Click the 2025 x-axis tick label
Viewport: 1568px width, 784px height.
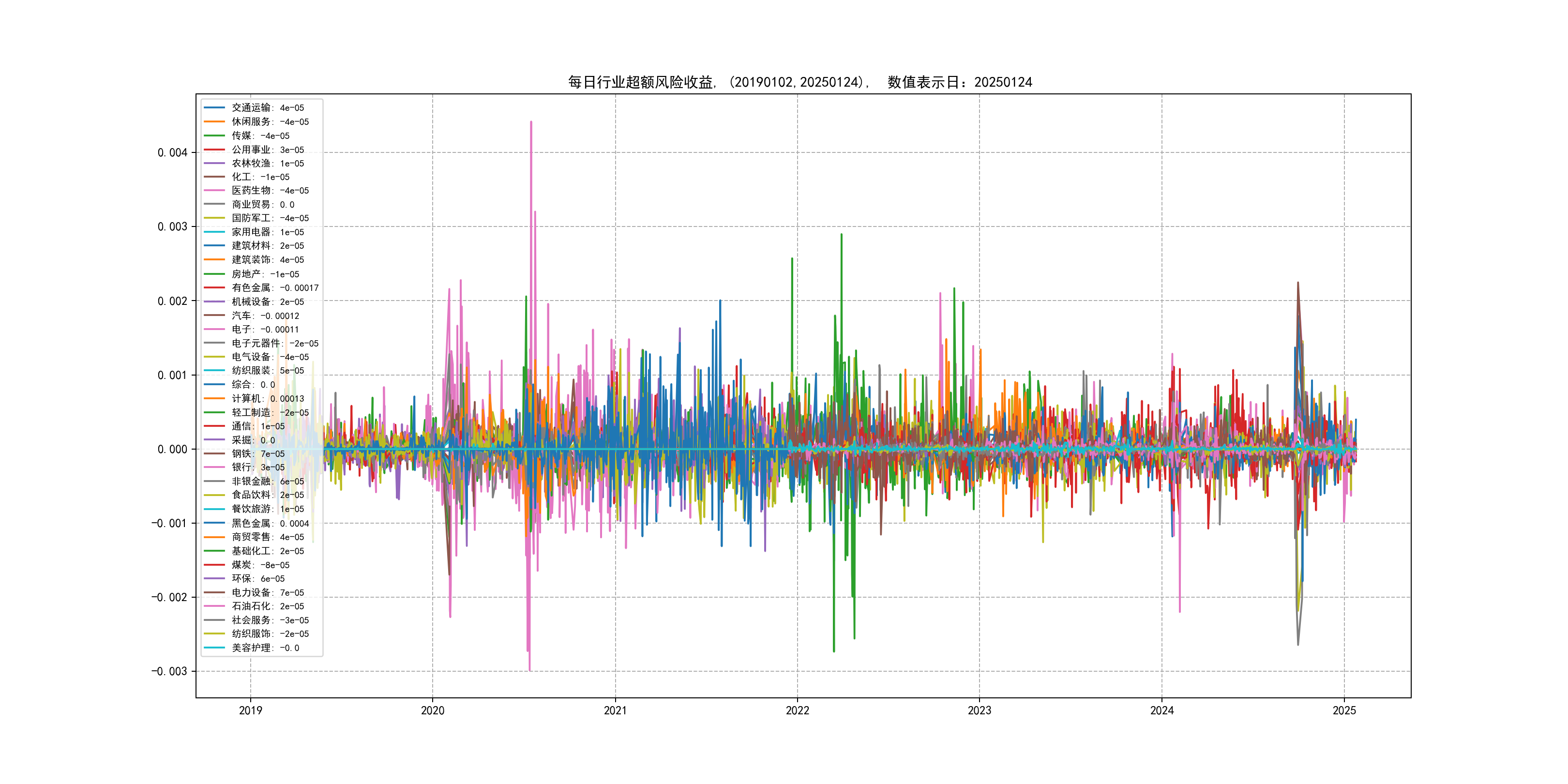(x=1344, y=710)
